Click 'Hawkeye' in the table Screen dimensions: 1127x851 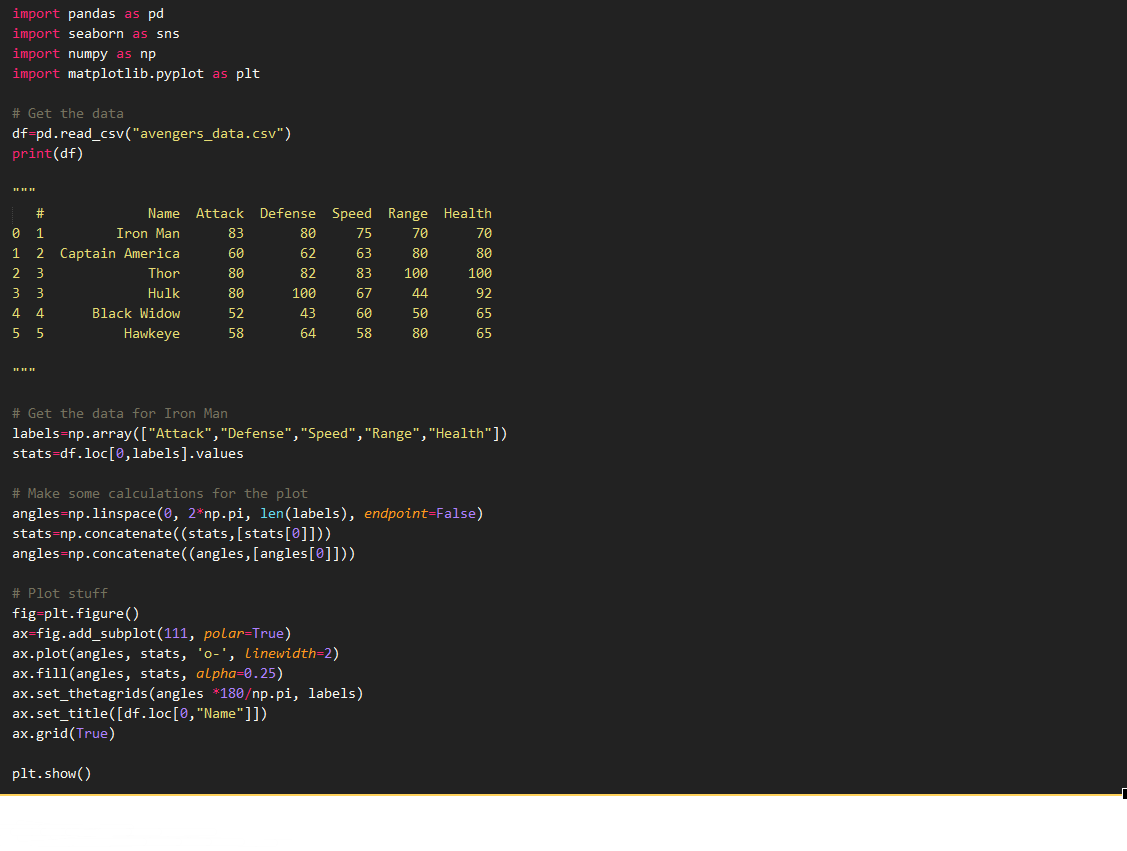point(152,334)
